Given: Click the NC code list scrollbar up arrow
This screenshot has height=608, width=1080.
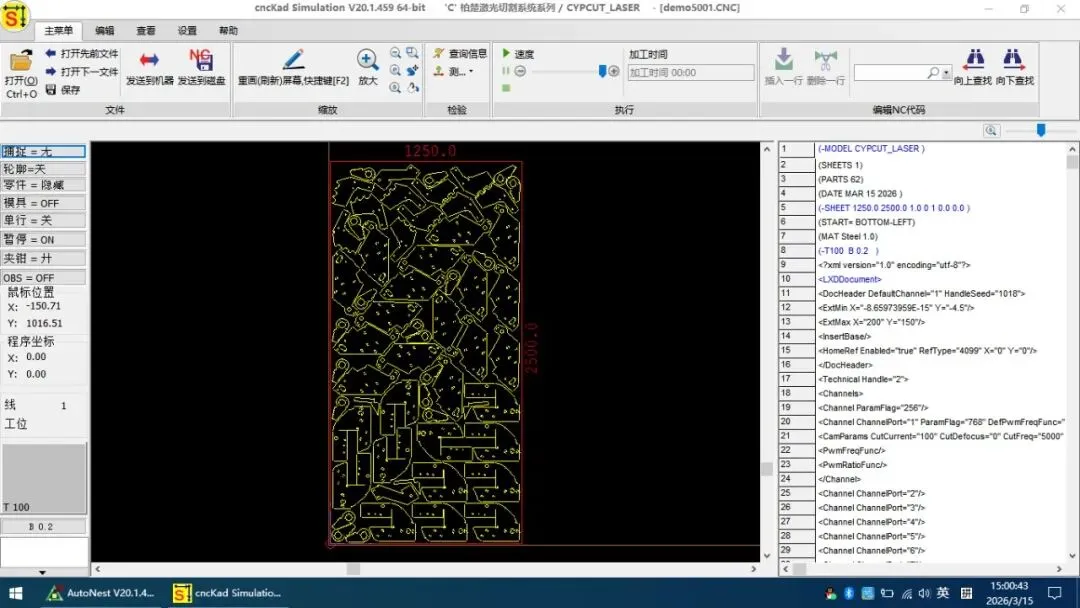Looking at the screenshot, I should pos(1072,149).
